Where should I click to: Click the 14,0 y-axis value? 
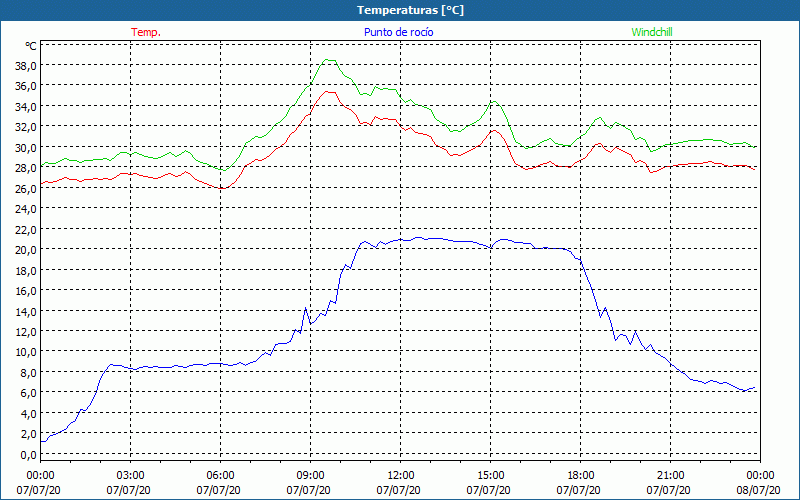(x=26, y=311)
